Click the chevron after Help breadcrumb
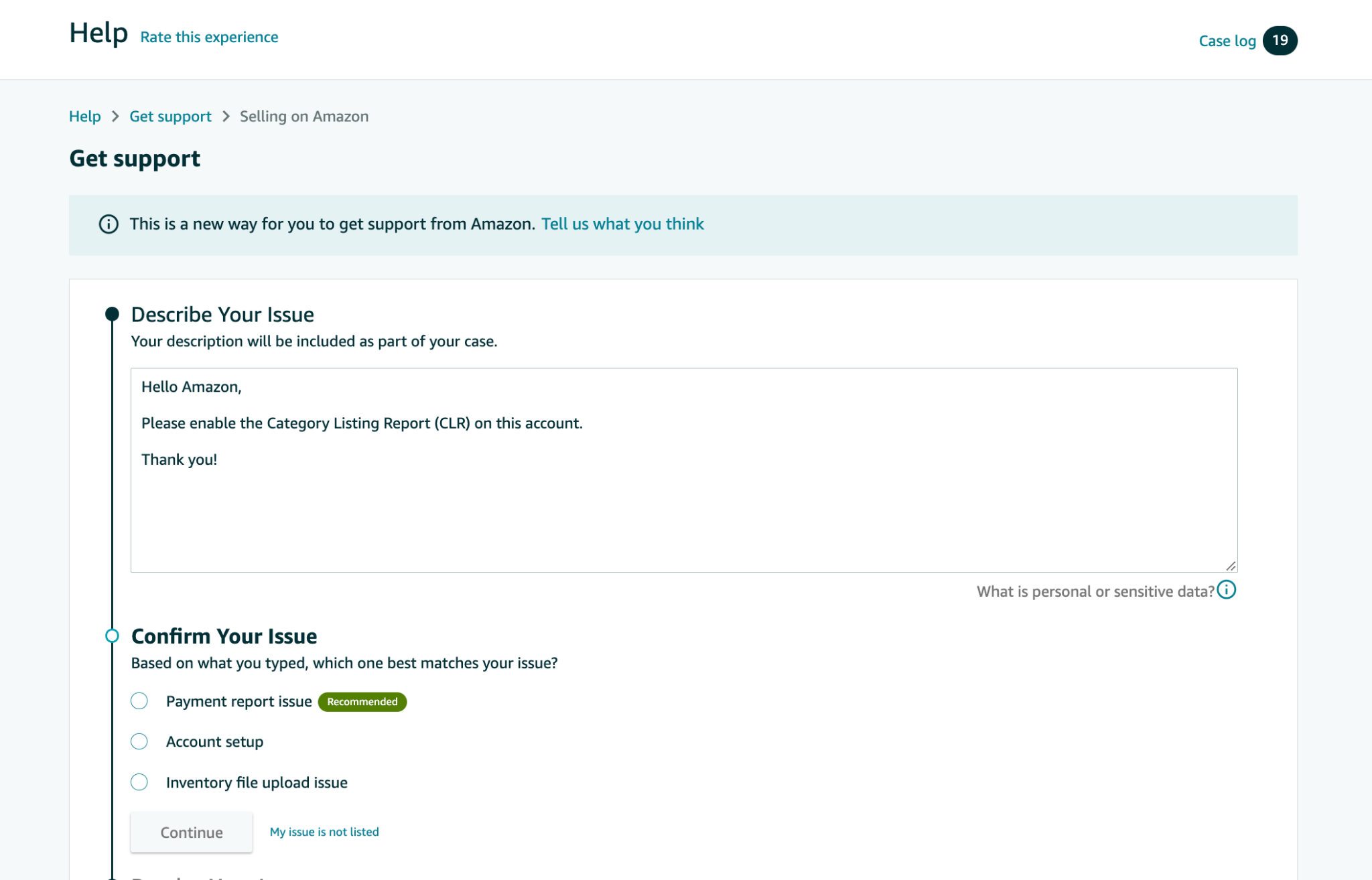The height and width of the screenshot is (880, 1372). [x=115, y=117]
